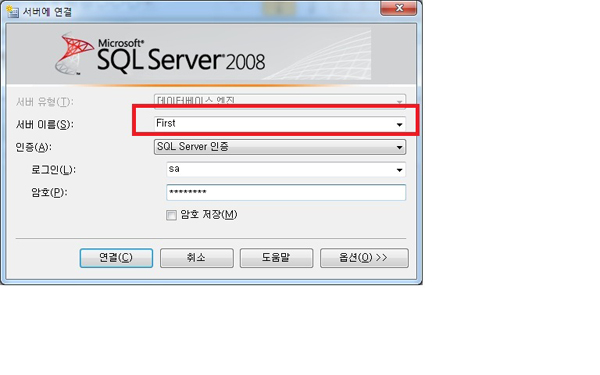Viewport: 600px width, 375px height.
Task: Open the authentication (인증) dropdown
Action: [x=280, y=147]
